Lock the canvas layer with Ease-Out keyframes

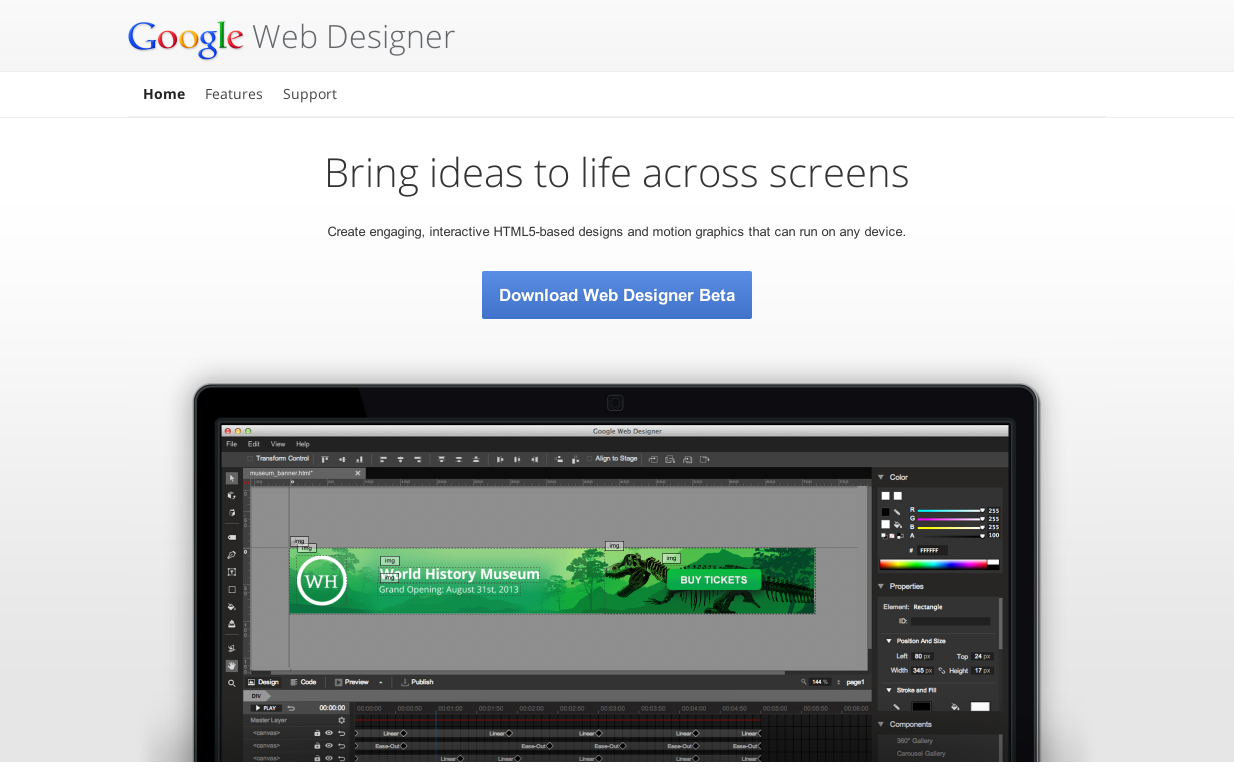(317, 746)
